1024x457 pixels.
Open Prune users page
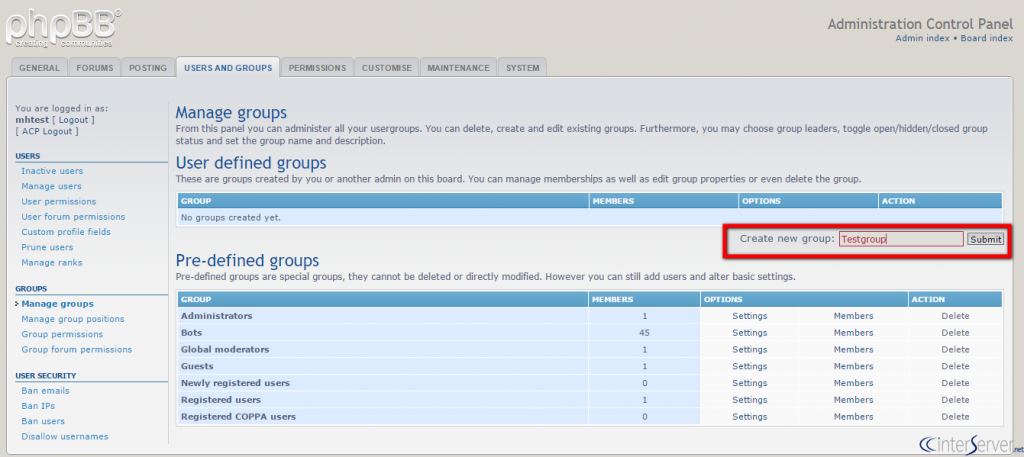click(47, 247)
